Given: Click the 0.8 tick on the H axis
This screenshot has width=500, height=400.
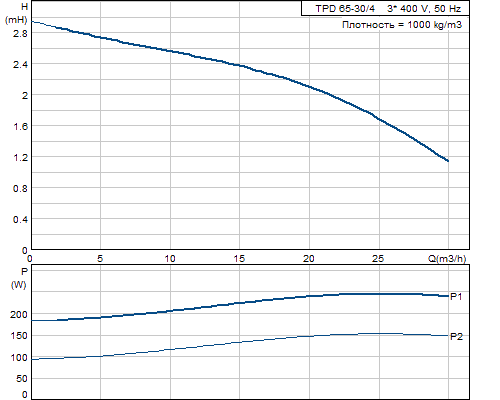Looking at the screenshot, I should point(20,188).
